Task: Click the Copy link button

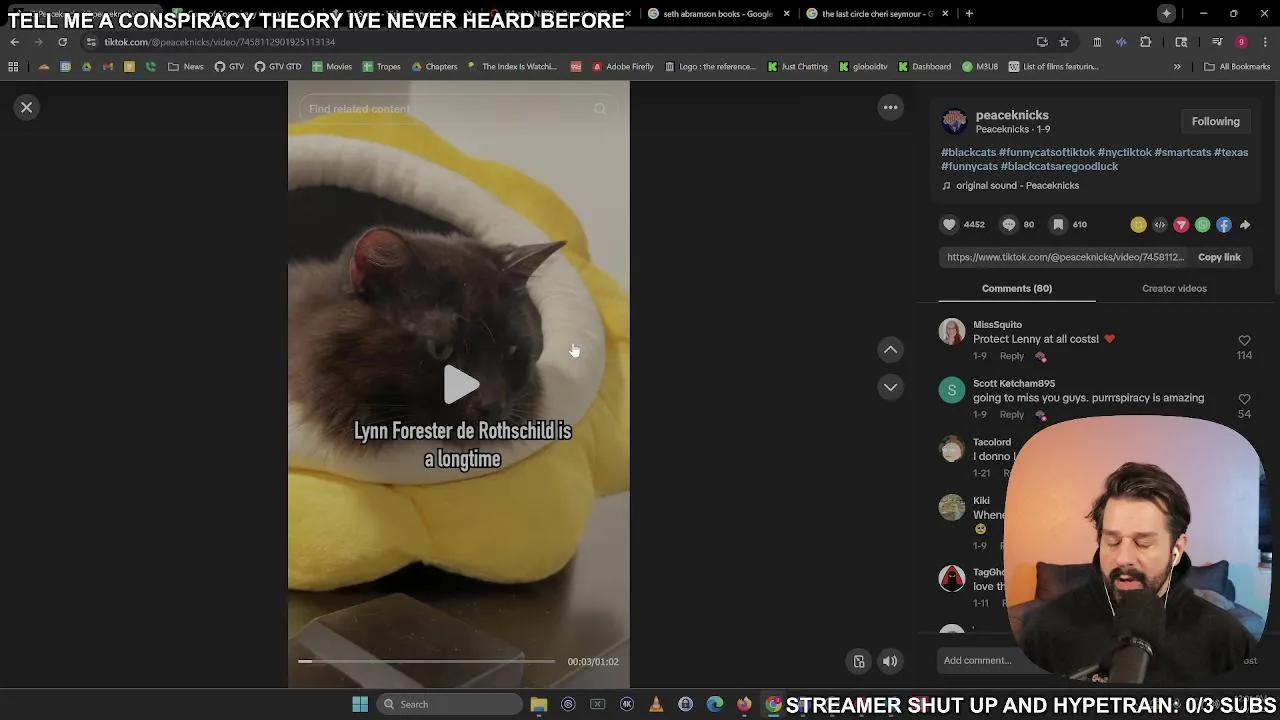Action: 1219,257
